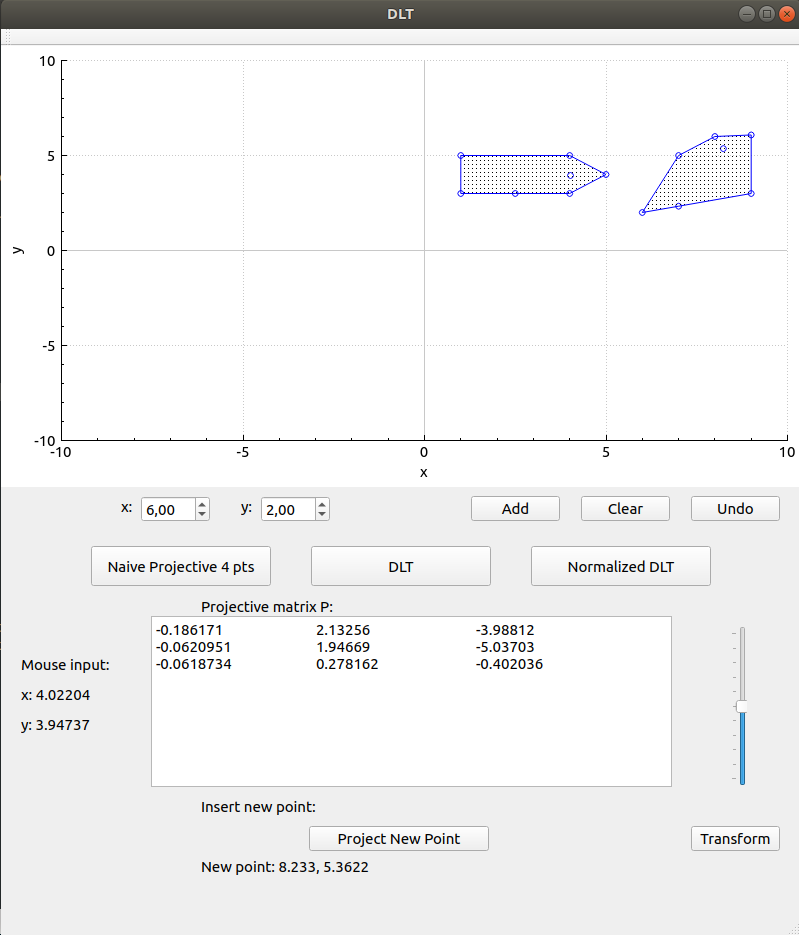Click the Mouse input x value label
The height and width of the screenshot is (935, 799).
click(55, 695)
